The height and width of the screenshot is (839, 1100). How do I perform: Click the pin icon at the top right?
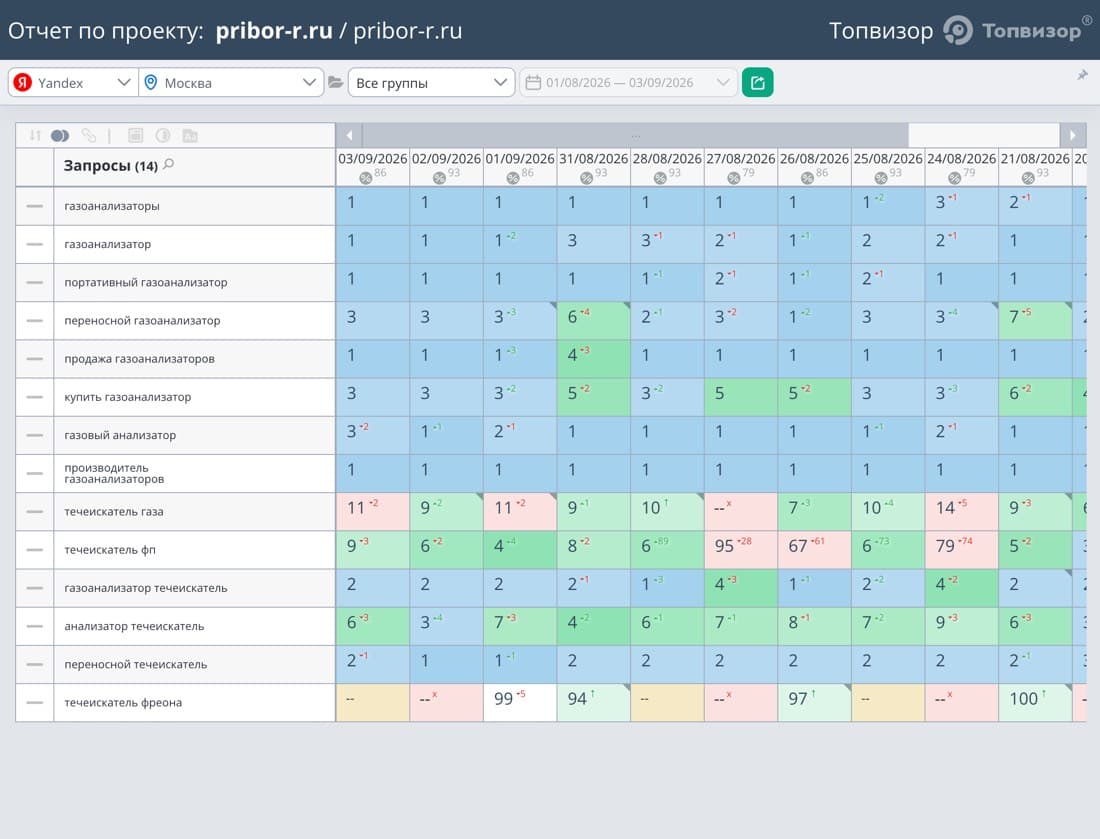click(x=1082, y=75)
